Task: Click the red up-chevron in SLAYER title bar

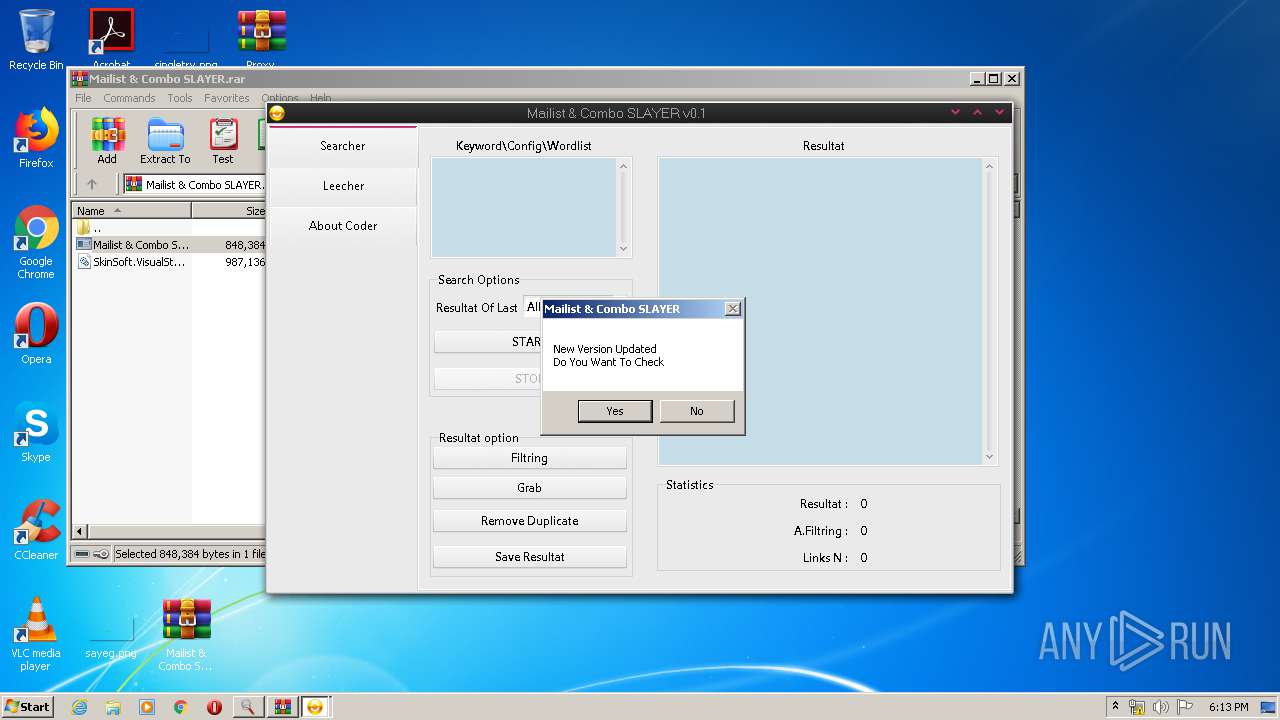Action: (x=977, y=113)
